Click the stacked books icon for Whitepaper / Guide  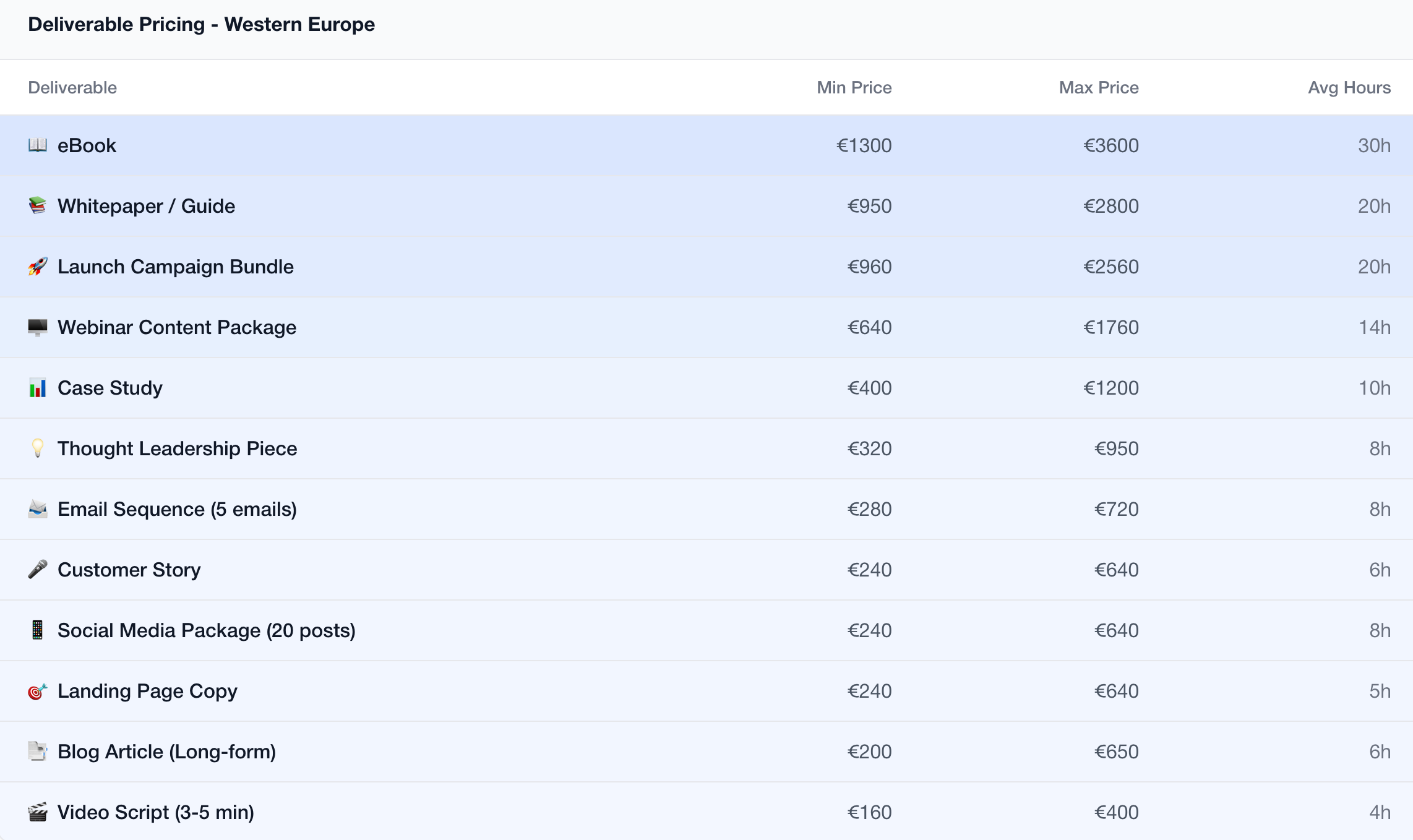pos(38,206)
